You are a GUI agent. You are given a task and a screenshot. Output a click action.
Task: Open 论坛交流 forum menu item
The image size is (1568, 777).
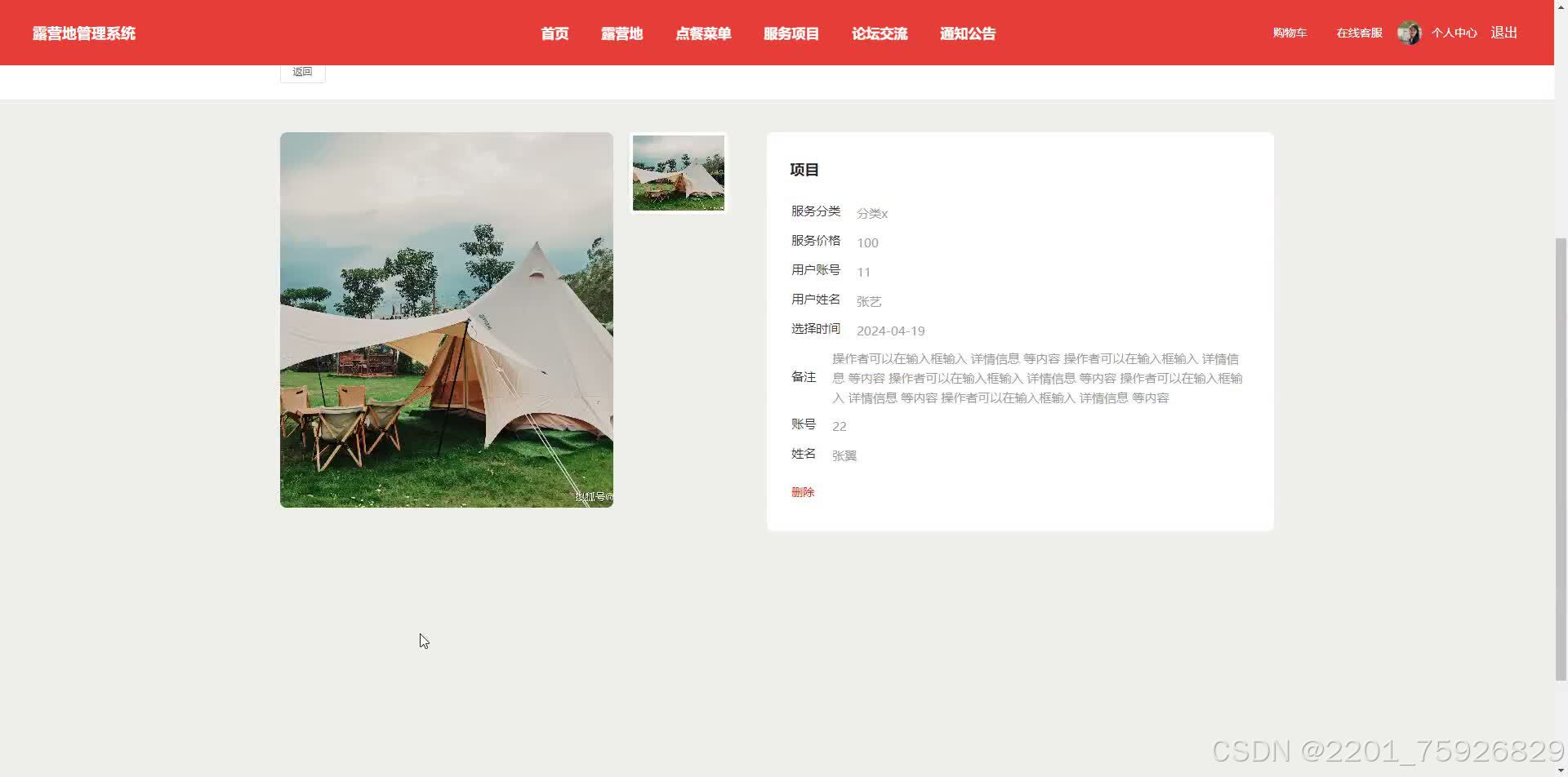point(880,33)
